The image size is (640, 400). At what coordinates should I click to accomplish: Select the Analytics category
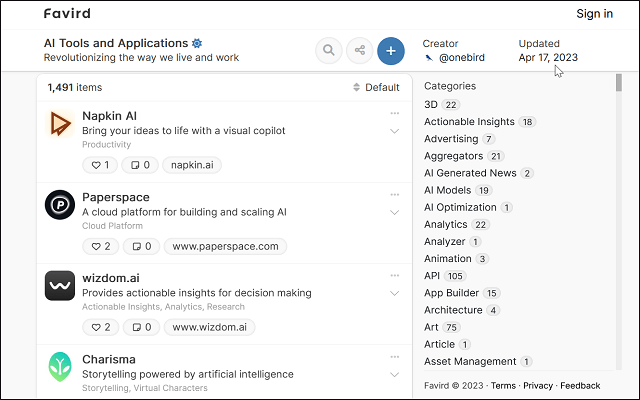click(x=445, y=225)
